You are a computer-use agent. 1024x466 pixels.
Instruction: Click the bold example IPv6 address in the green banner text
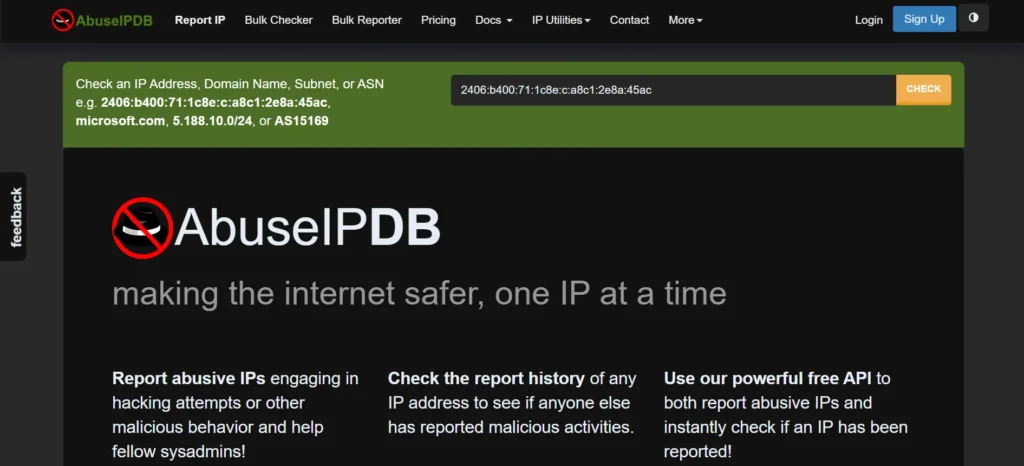(216, 102)
